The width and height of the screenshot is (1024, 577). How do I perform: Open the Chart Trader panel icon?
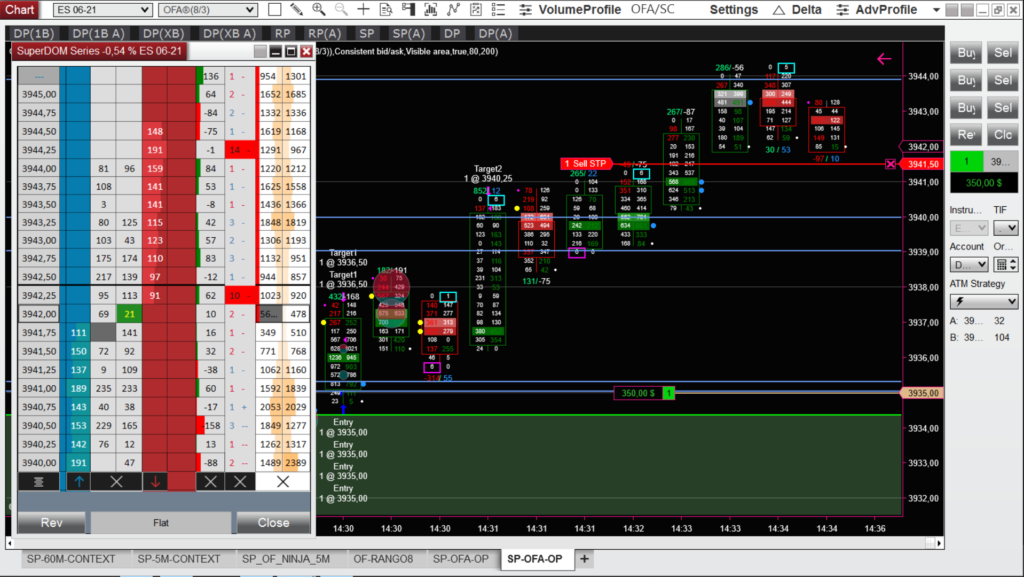(x=408, y=9)
